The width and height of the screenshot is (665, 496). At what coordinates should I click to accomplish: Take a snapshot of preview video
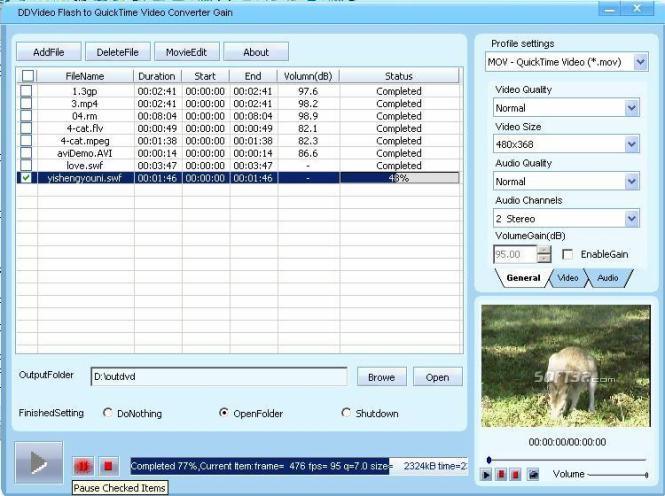[x=533, y=475]
